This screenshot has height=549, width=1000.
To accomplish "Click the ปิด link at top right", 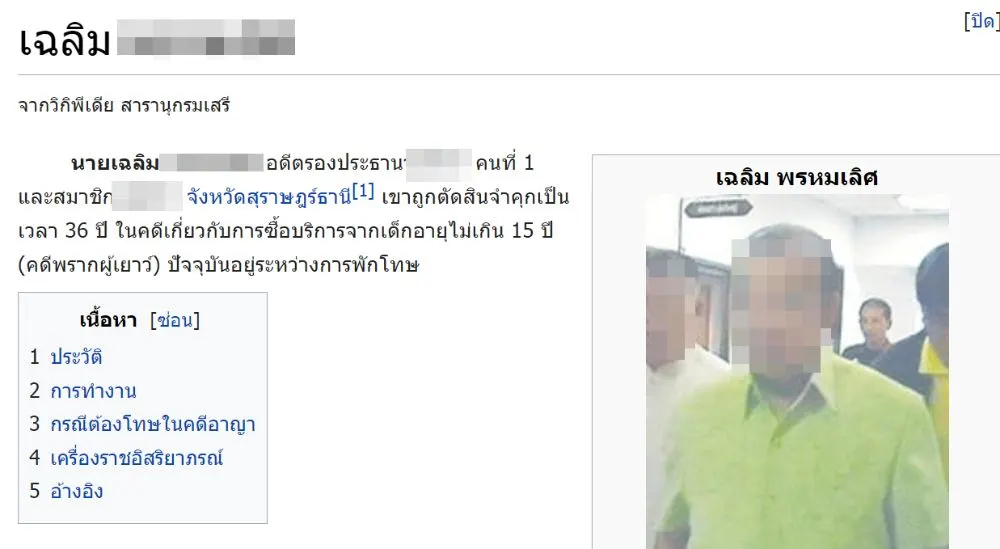I will pos(982,21).
